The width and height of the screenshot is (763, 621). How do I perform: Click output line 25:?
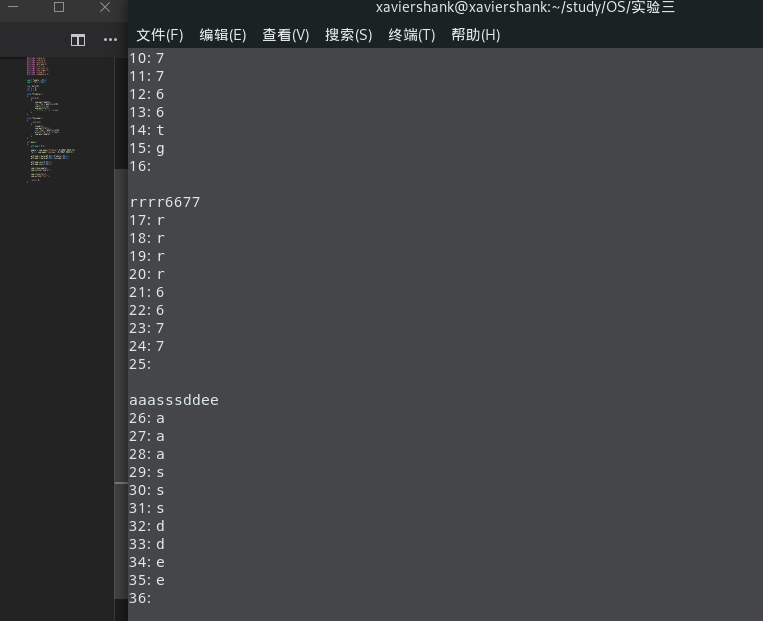(140, 365)
